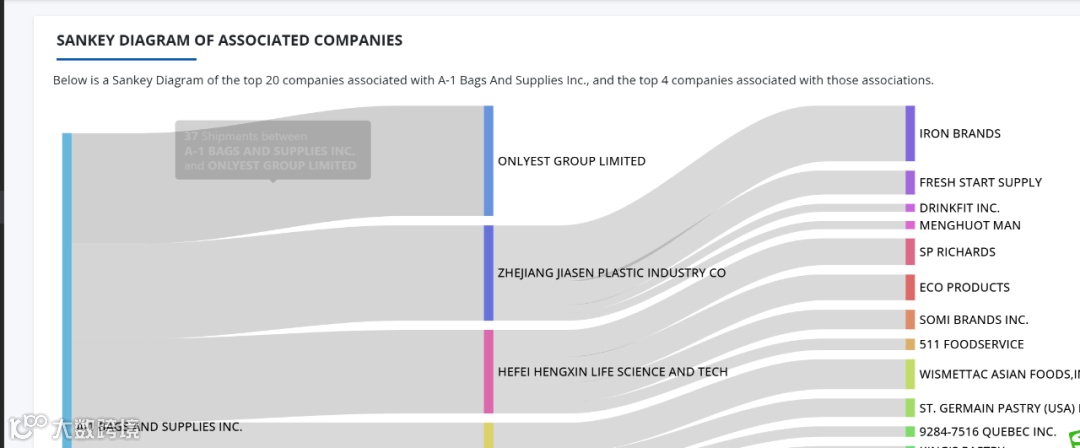The width and height of the screenshot is (1080, 448).
Task: Click the shipments tooltip over the ONLYEST flow
Action: click(272, 150)
